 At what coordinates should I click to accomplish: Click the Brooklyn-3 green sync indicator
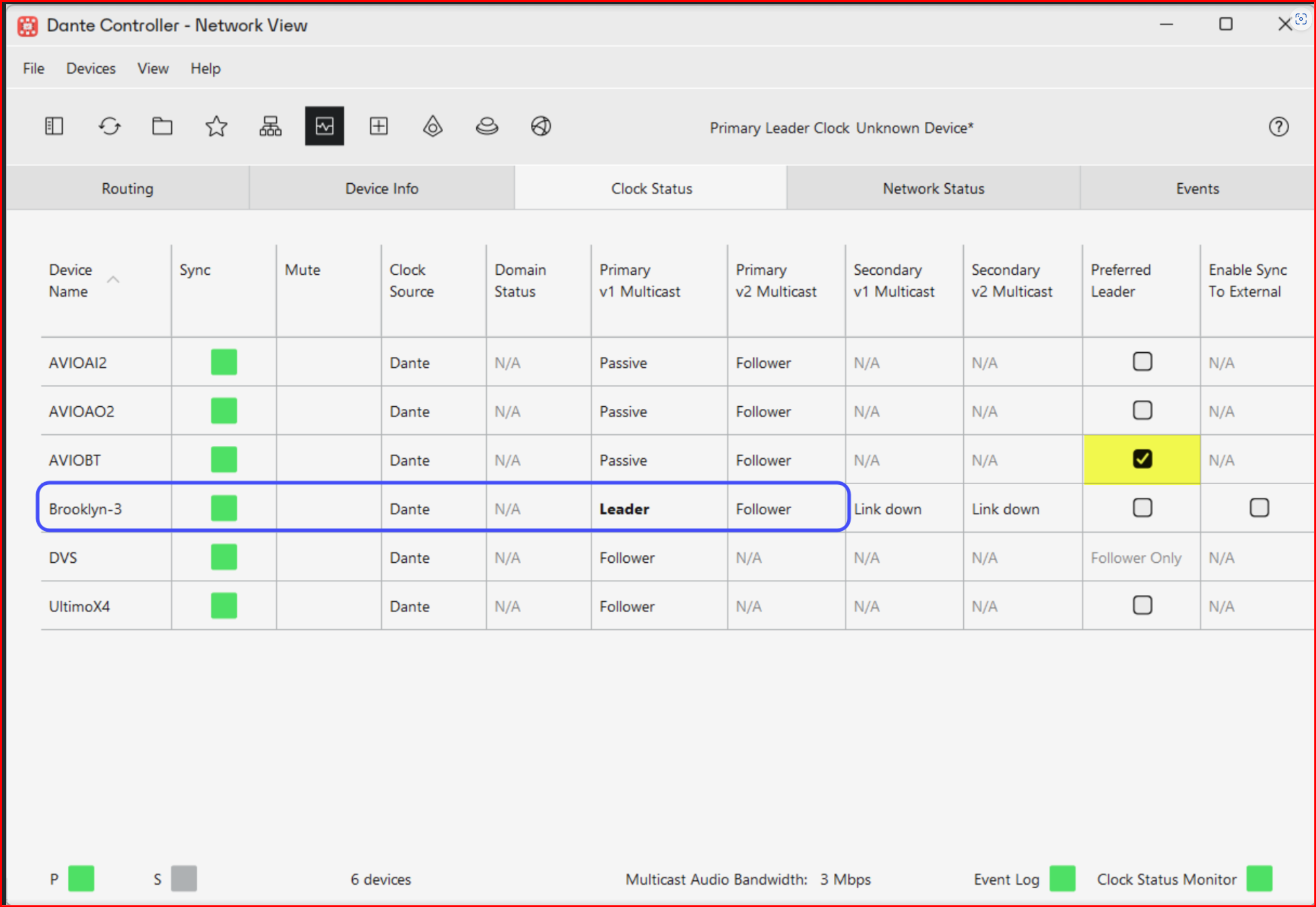tap(224, 508)
